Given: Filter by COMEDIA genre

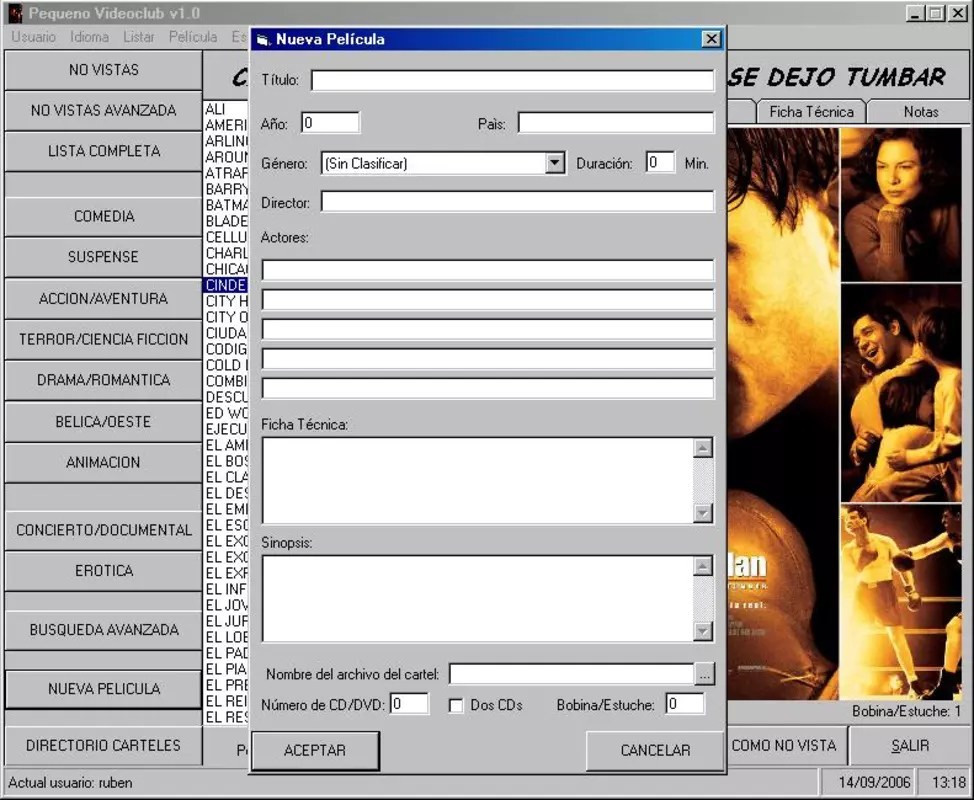Looking at the screenshot, I should click(104, 216).
